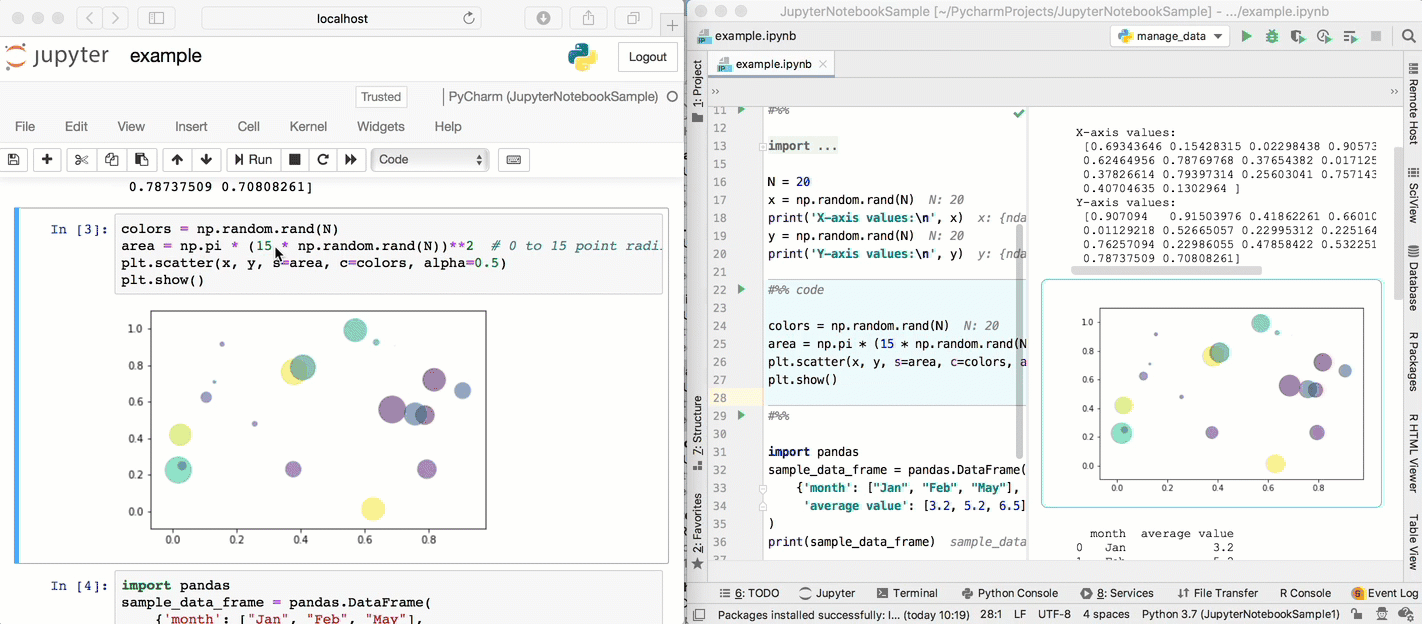The image size is (1422, 624).
Task: Open the Jupyter Widgets menu
Action: [381, 126]
